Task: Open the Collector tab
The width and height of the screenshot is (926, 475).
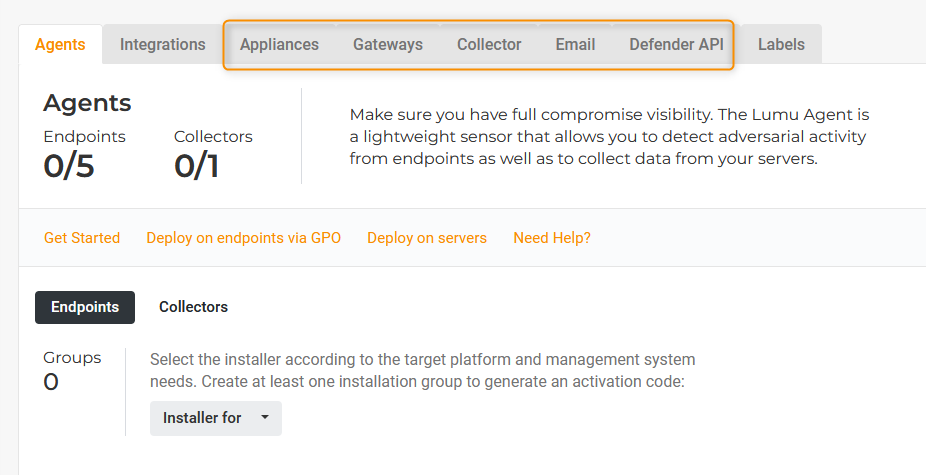Action: coord(489,45)
